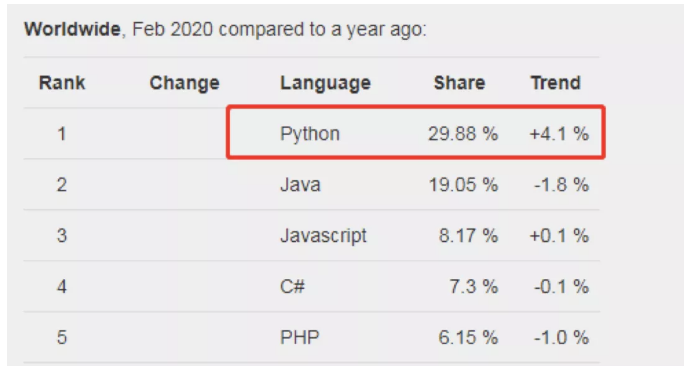Click PHP's -1.0 % trend value
The height and width of the screenshot is (375, 693).
(x=561, y=337)
